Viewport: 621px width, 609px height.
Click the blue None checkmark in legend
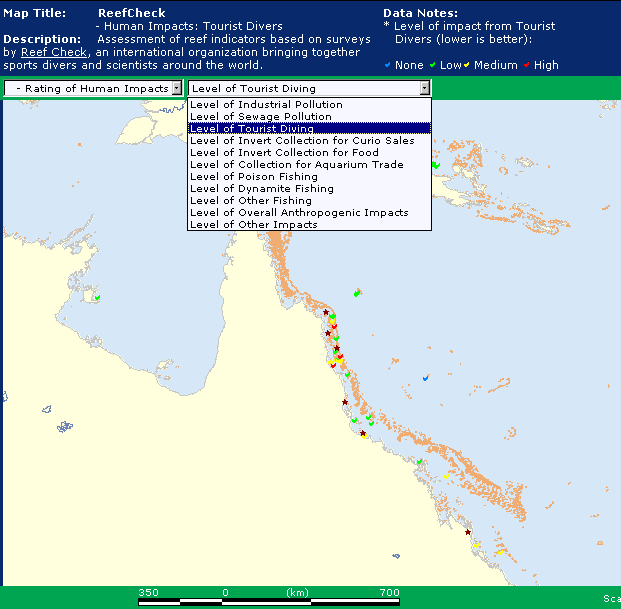[389, 65]
